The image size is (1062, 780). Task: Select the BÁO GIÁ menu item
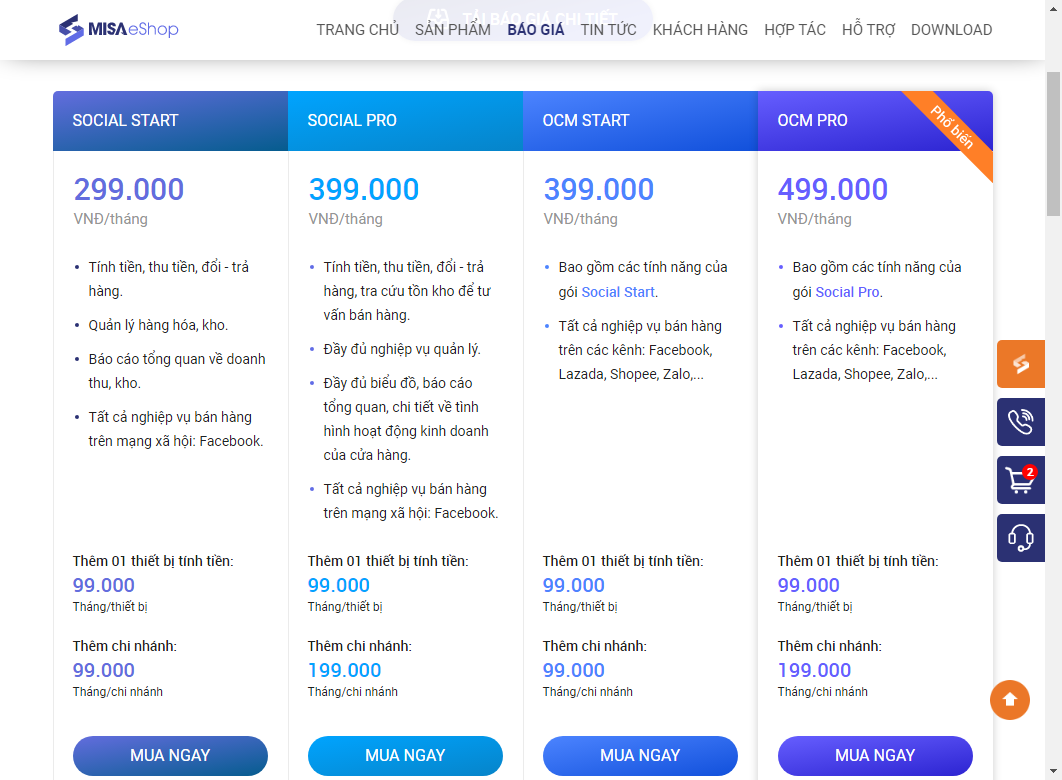[536, 30]
